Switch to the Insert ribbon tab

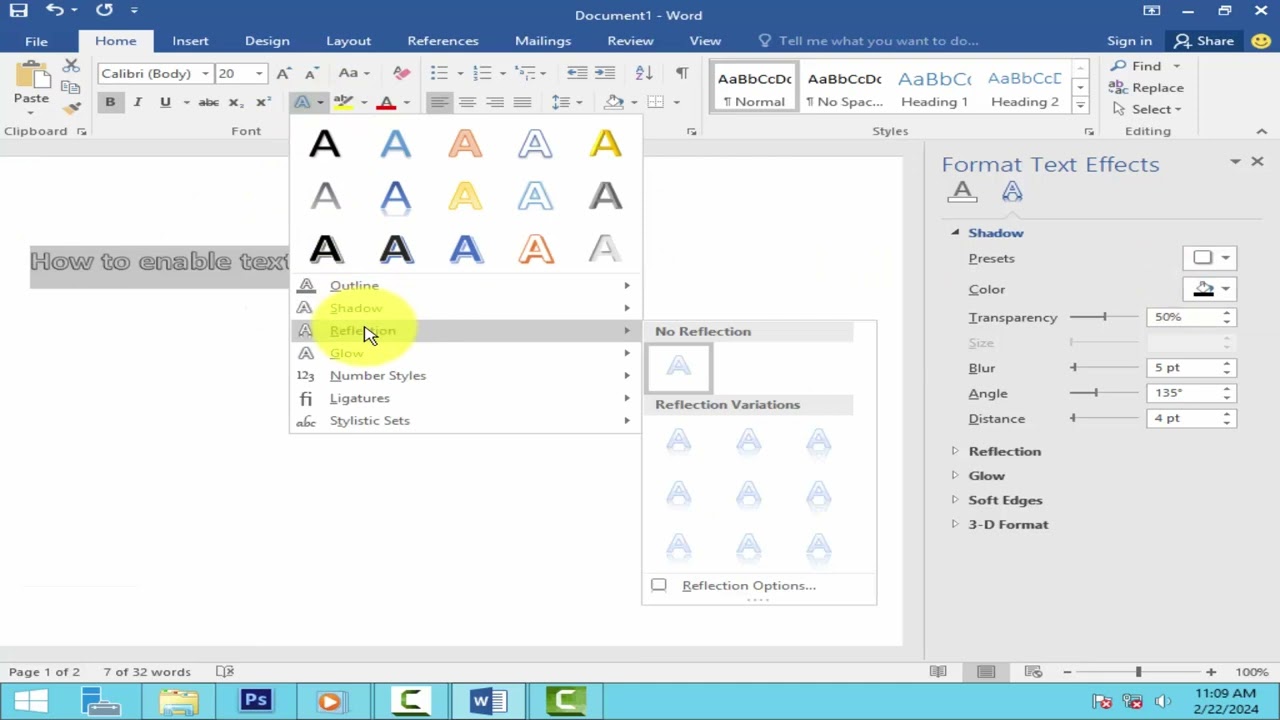point(190,41)
